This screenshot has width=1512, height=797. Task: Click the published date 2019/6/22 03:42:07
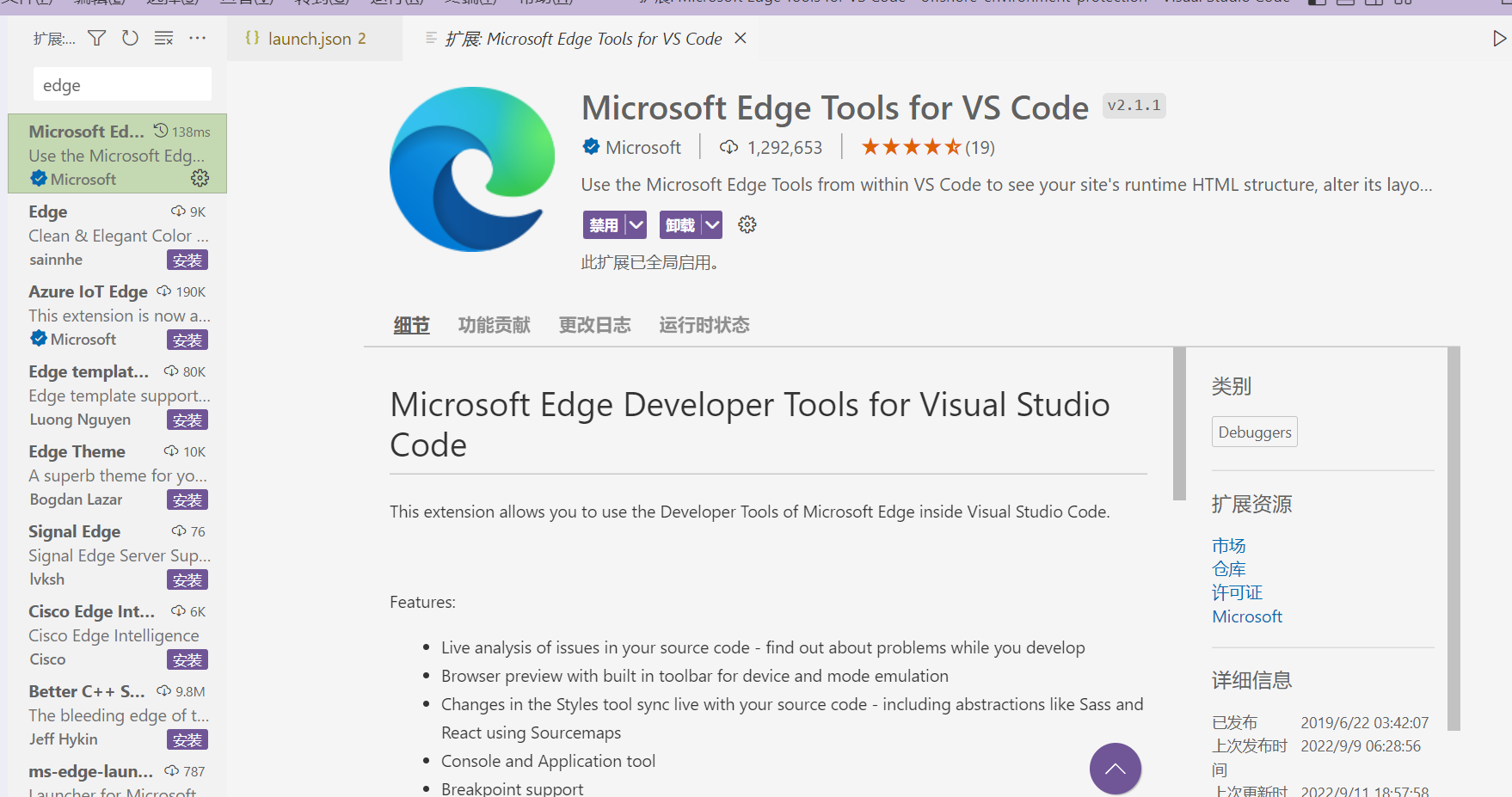(x=1364, y=723)
